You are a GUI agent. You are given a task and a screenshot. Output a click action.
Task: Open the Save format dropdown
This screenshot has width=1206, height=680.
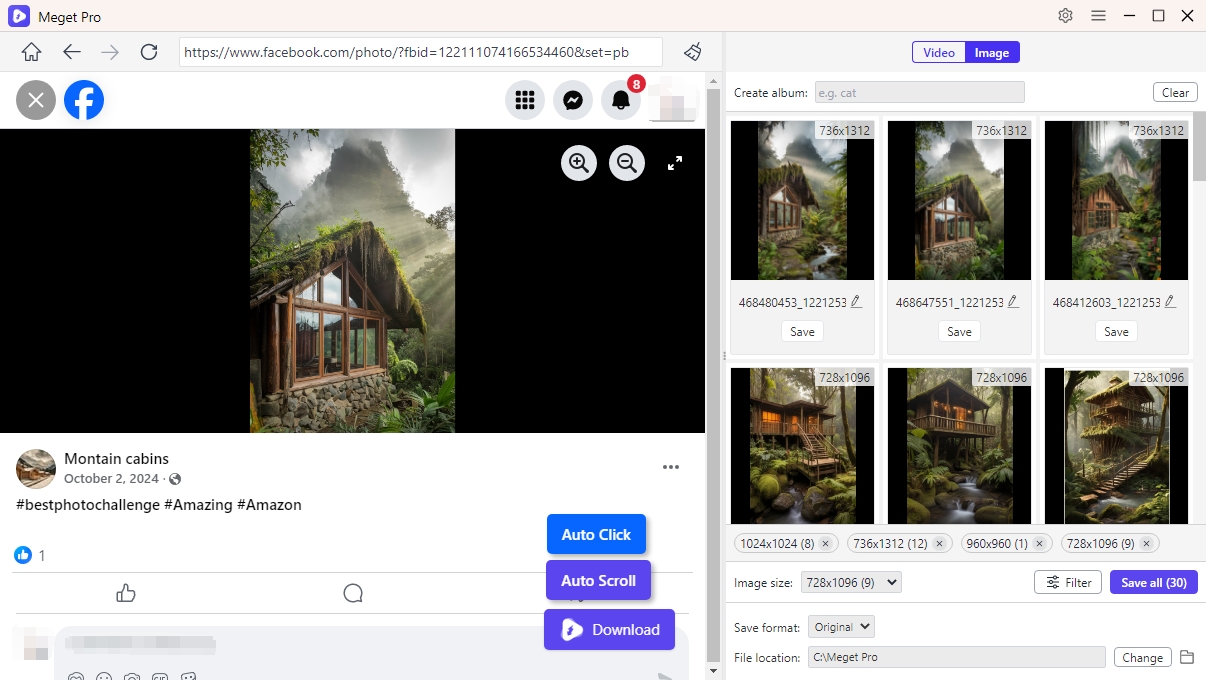pyautogui.click(x=841, y=627)
